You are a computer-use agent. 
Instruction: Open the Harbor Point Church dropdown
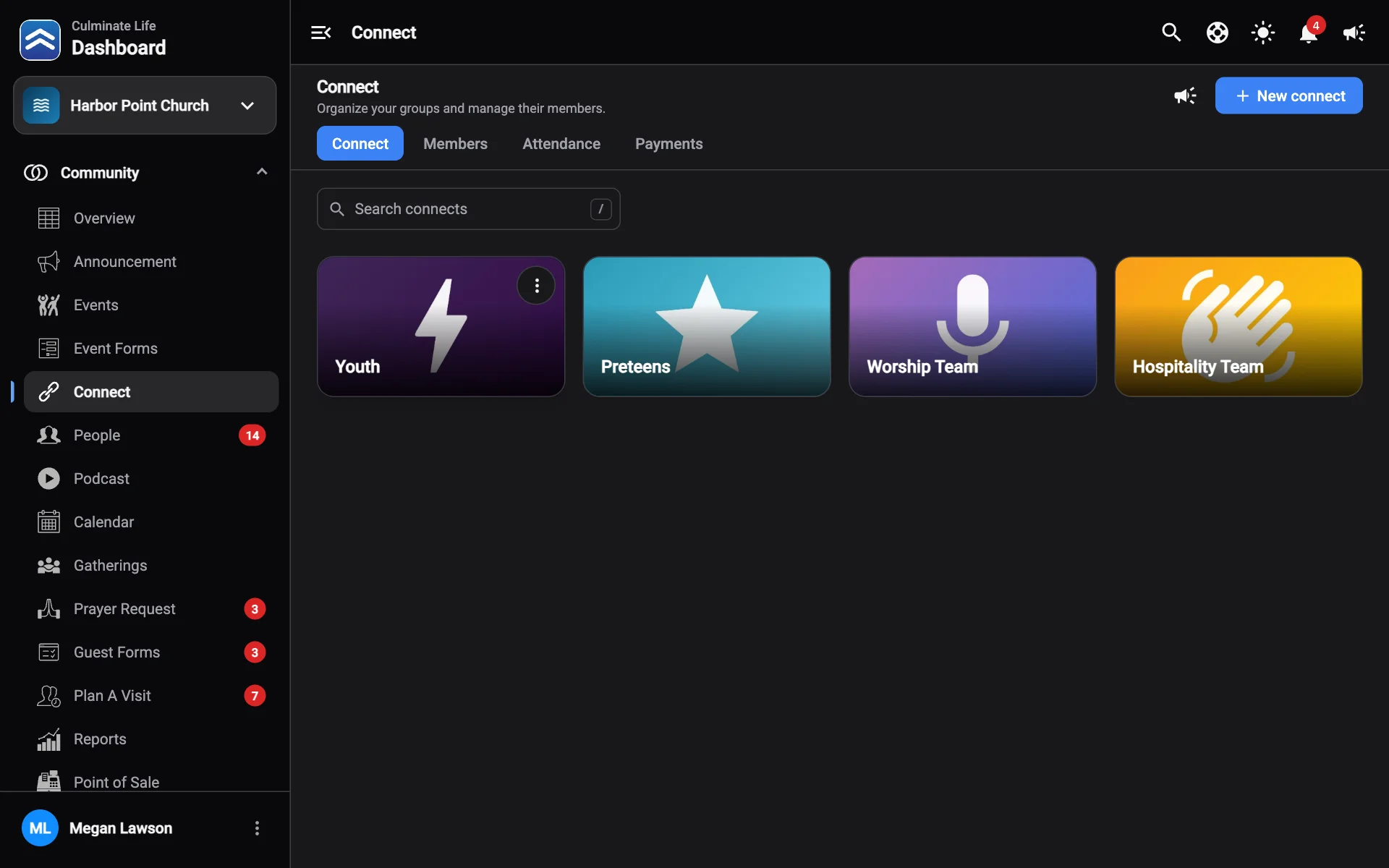(145, 106)
